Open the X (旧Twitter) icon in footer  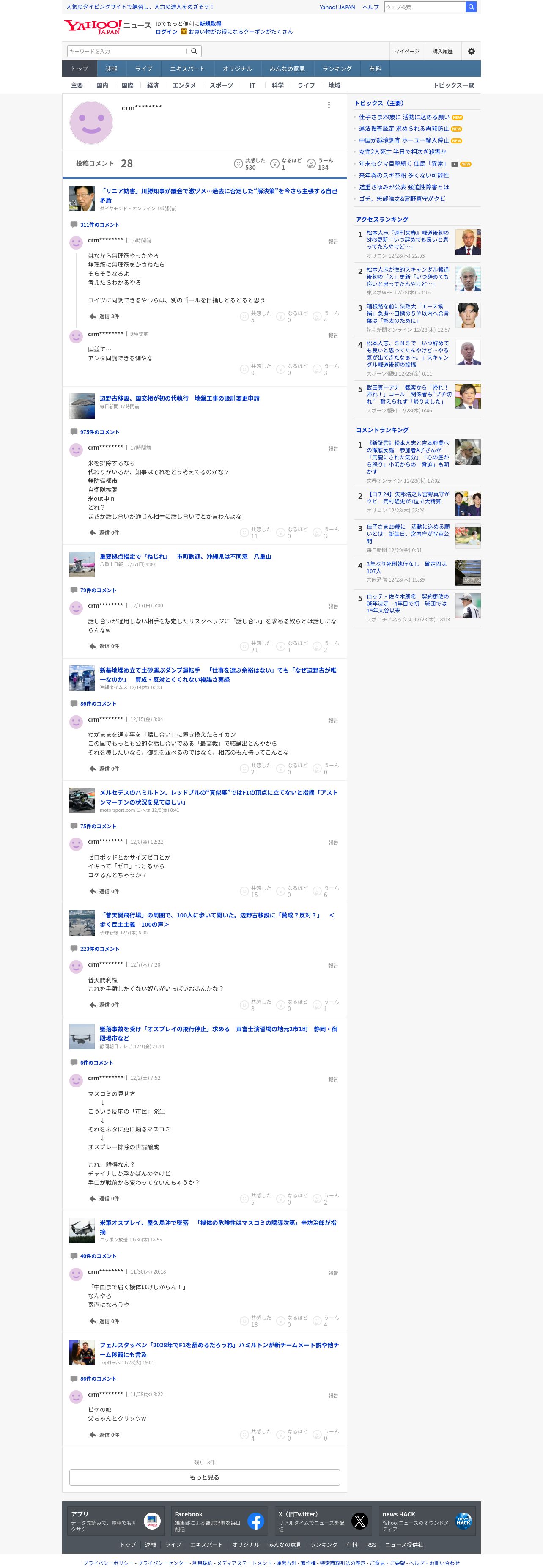coord(360,1516)
